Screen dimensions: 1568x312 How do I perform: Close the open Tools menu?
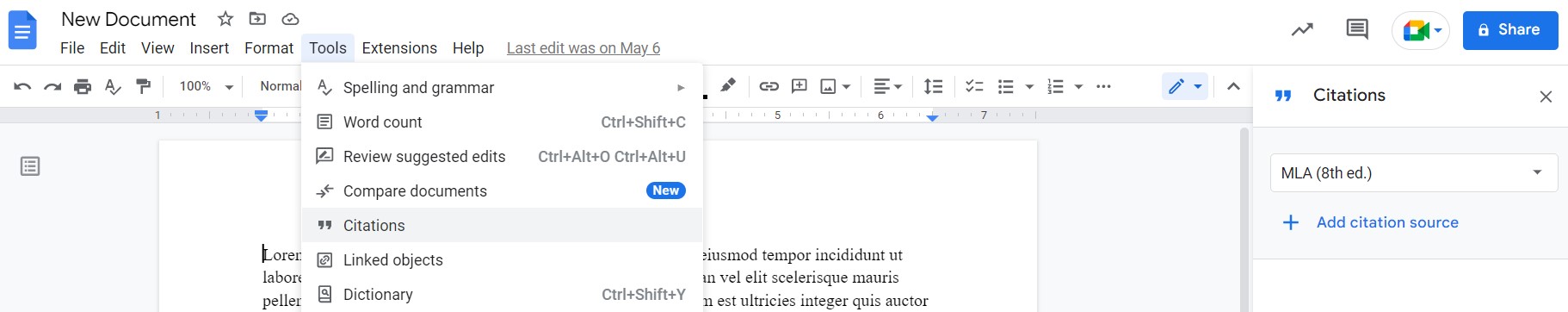pyautogui.click(x=328, y=48)
